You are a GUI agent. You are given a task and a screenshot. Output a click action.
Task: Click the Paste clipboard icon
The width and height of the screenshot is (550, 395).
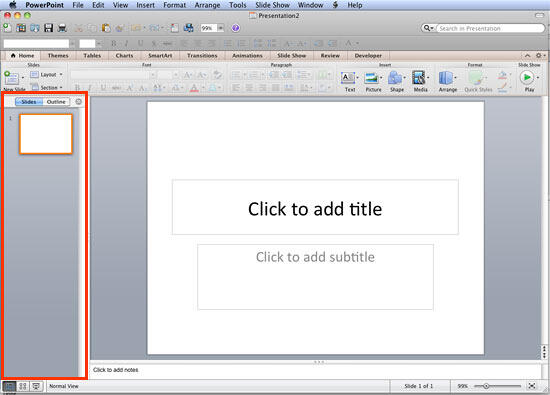point(106,28)
